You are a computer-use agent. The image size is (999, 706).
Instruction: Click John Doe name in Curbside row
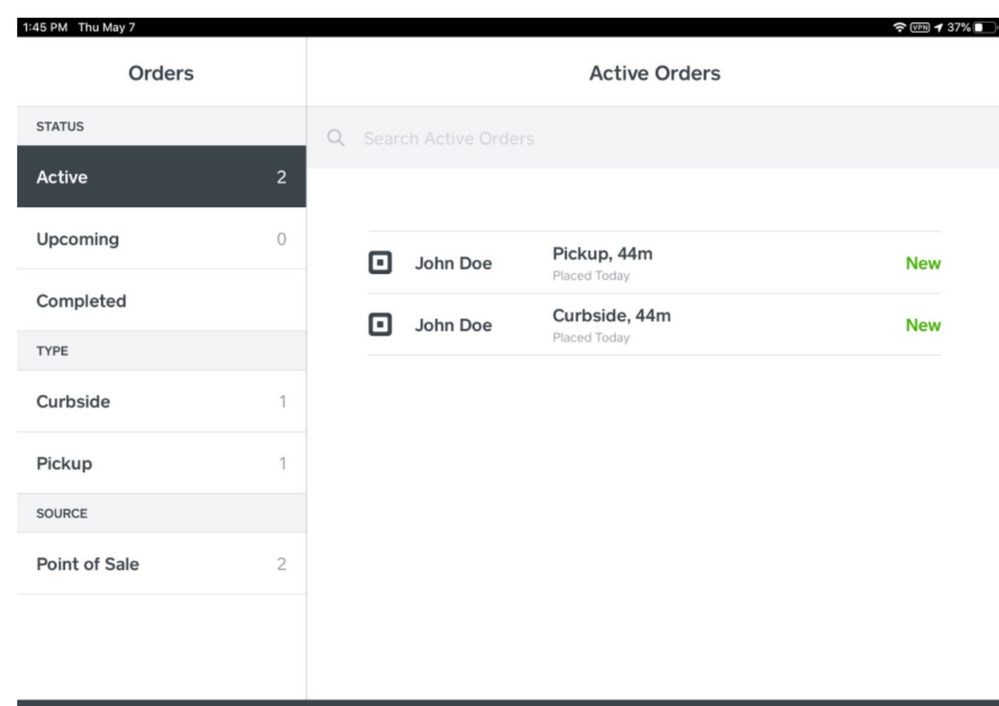point(453,325)
